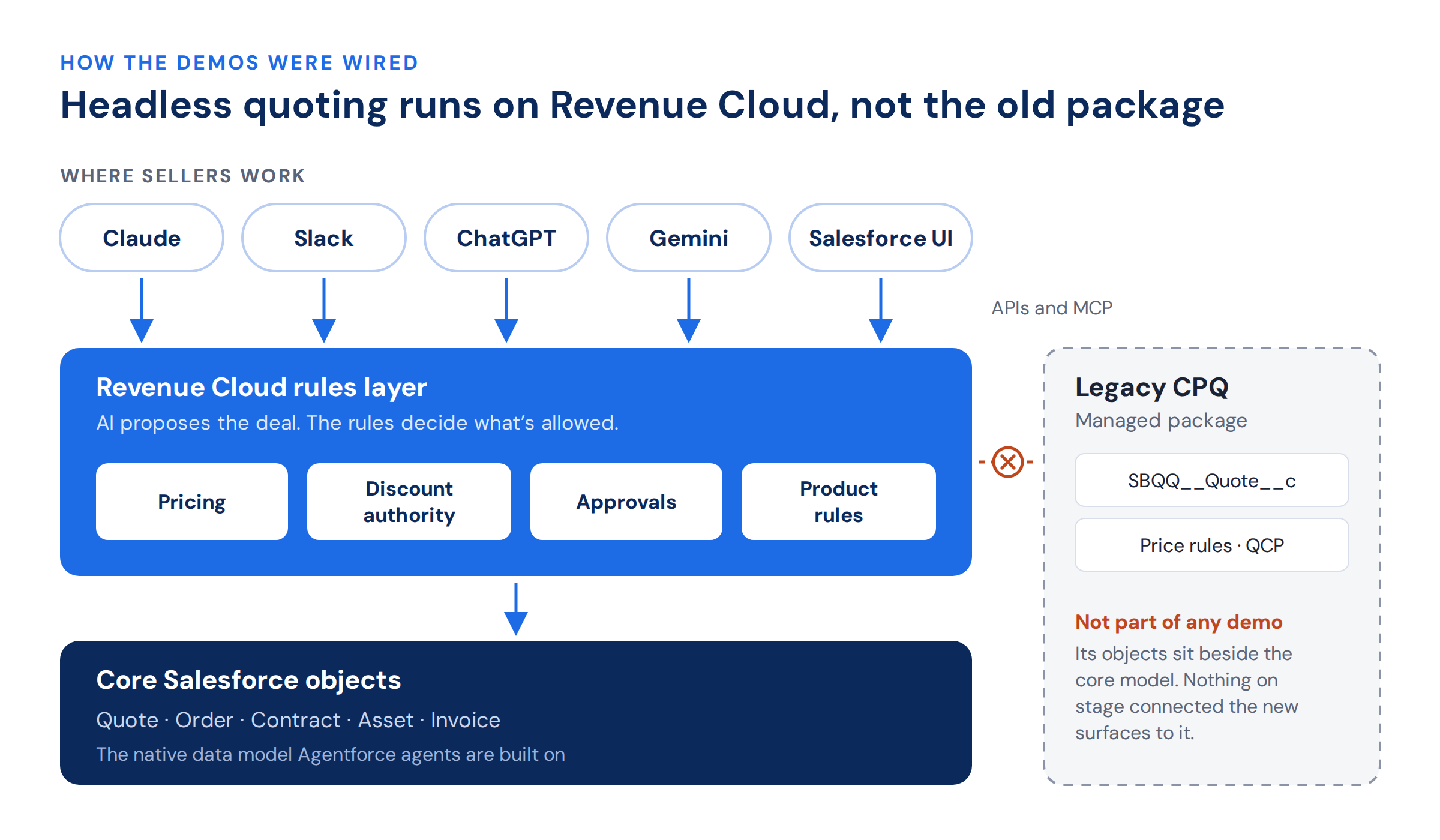
Task: Click the 'Core Salesforce objects' heading
Action: (x=248, y=680)
